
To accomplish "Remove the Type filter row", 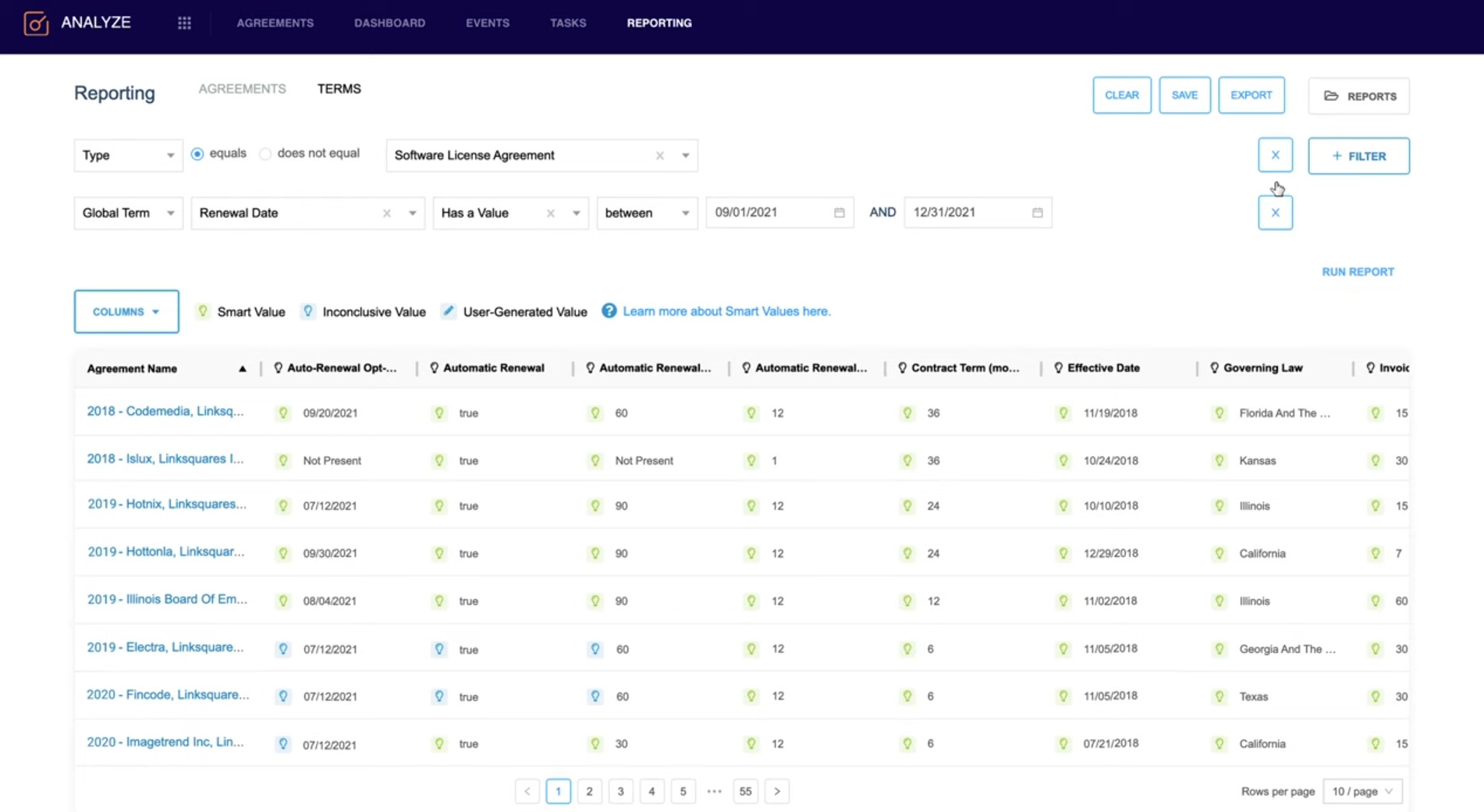I will pos(1275,155).
